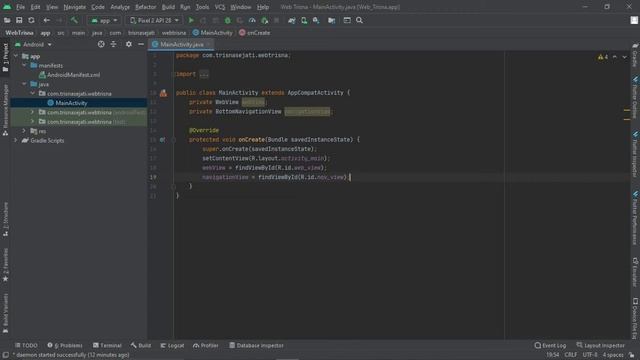Open the Logcat tool window
This screenshot has height=360, width=640.
(172, 345)
